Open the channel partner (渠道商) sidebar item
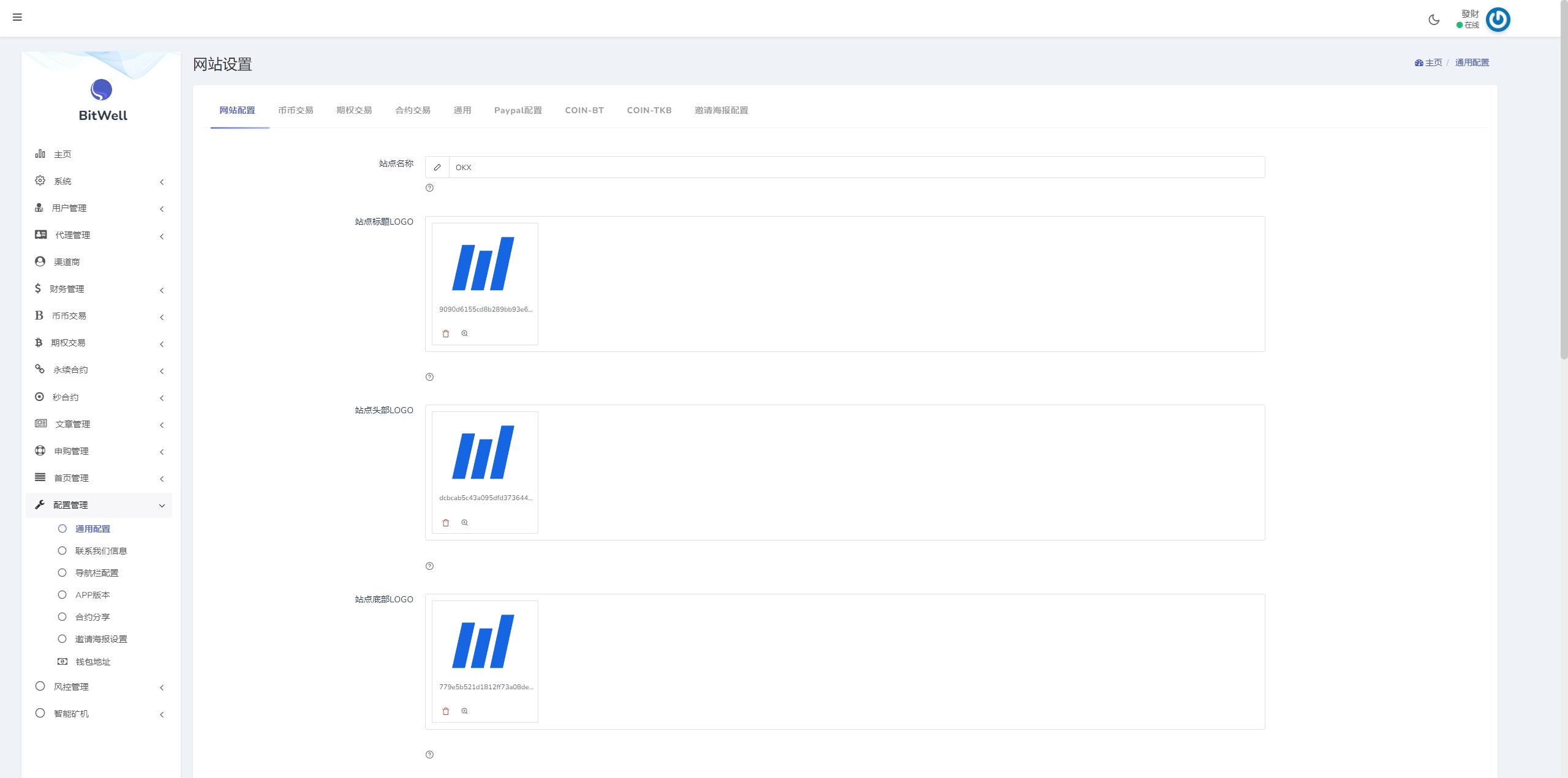 click(x=67, y=262)
